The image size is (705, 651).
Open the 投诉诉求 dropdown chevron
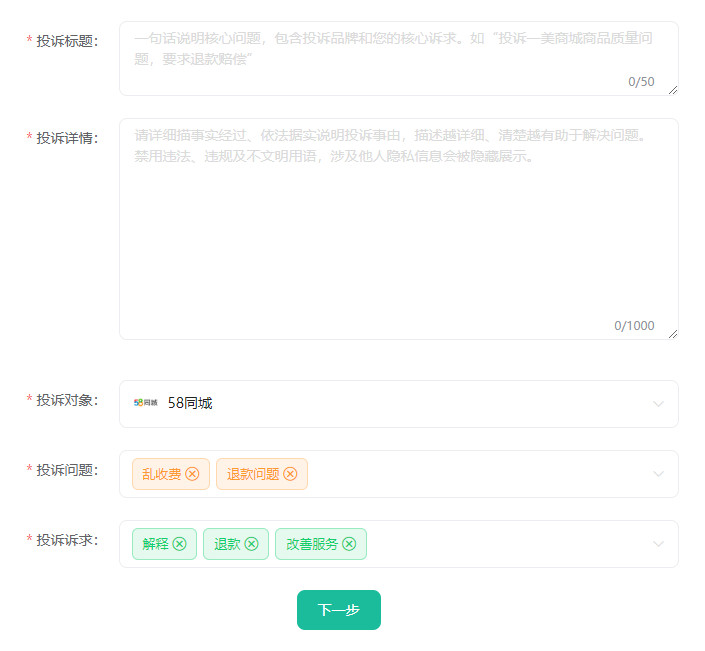pyautogui.click(x=658, y=544)
